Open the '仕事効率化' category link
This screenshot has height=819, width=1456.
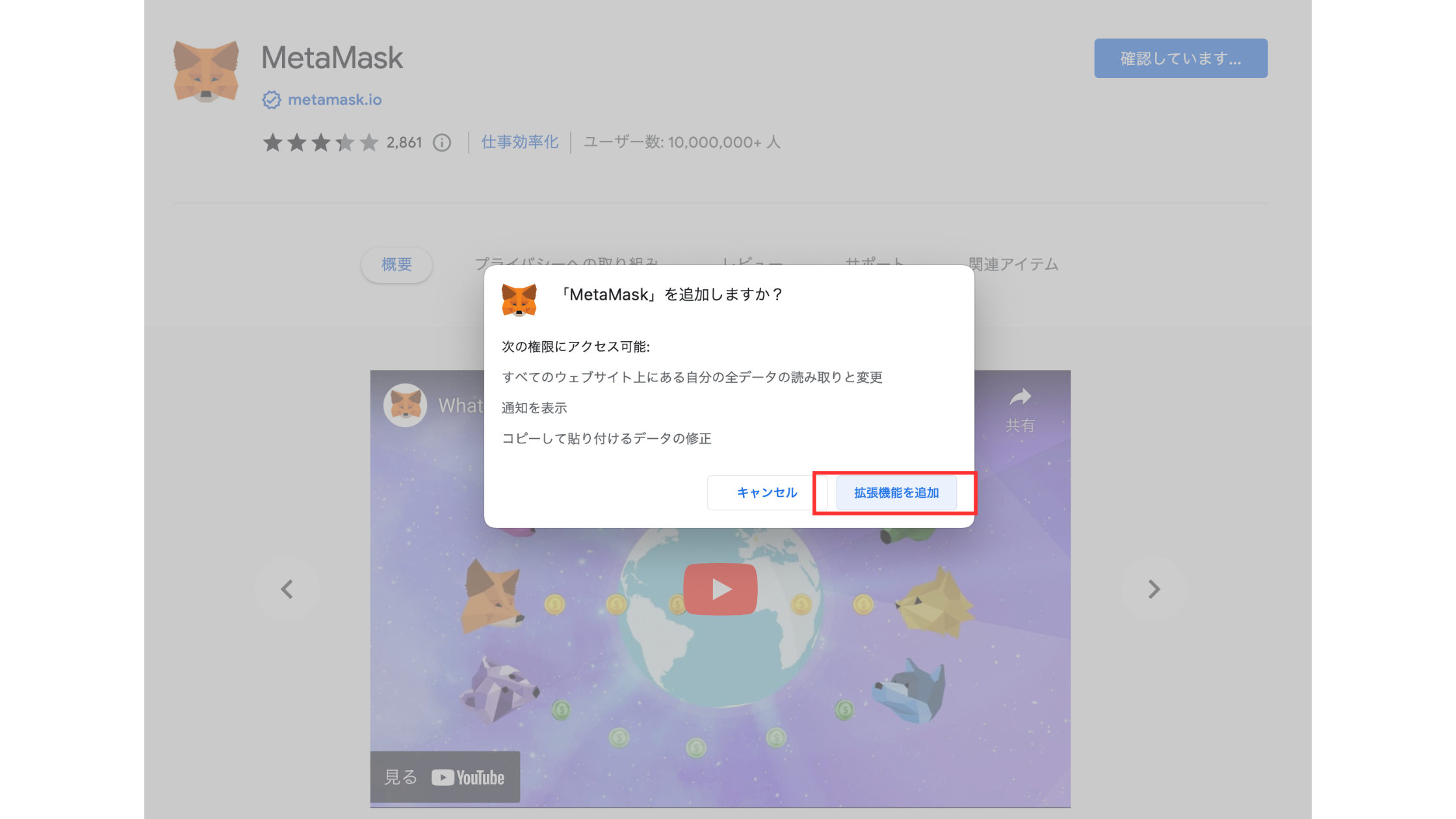click(x=519, y=142)
